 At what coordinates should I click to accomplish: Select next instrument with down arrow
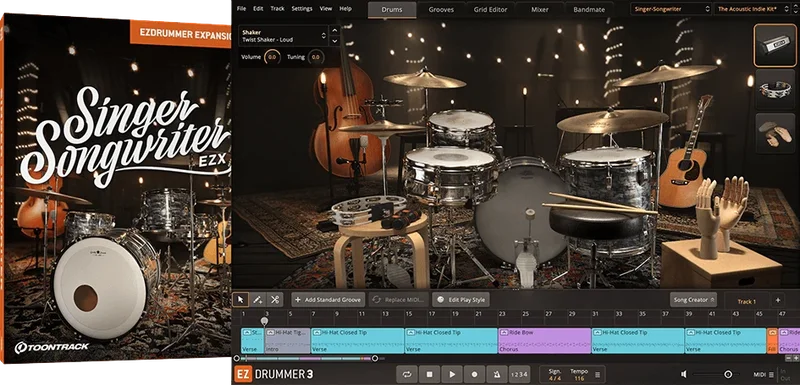pyautogui.click(x=335, y=41)
